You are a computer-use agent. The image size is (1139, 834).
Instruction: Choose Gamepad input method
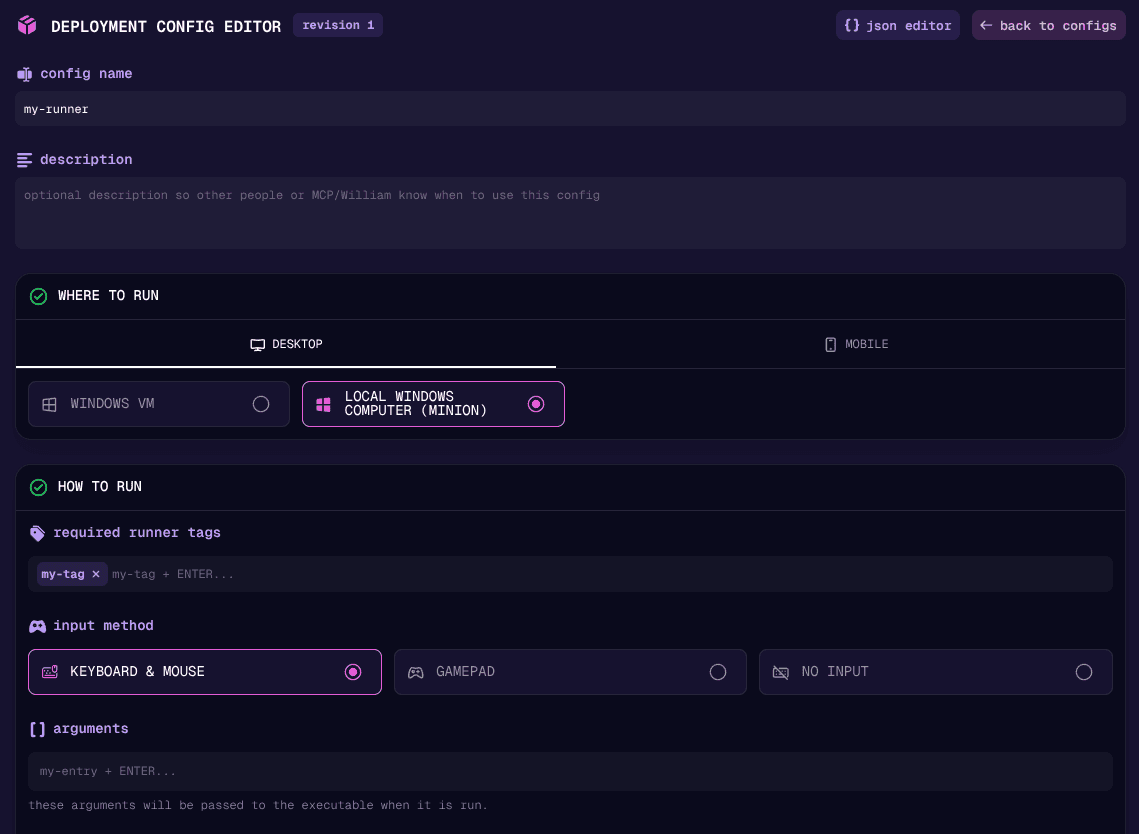pos(570,672)
